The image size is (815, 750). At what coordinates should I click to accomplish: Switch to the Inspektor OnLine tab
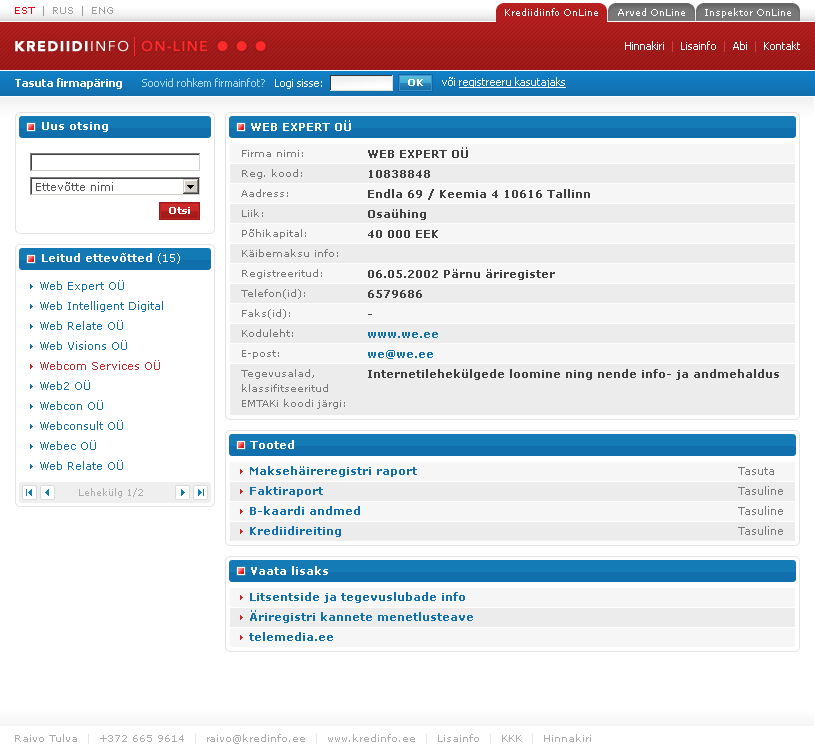click(747, 12)
